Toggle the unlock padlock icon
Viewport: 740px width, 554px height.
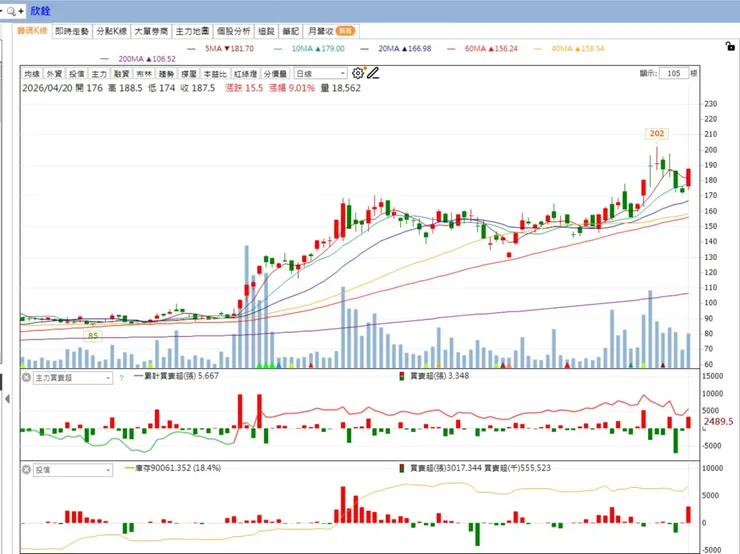click(730, 46)
